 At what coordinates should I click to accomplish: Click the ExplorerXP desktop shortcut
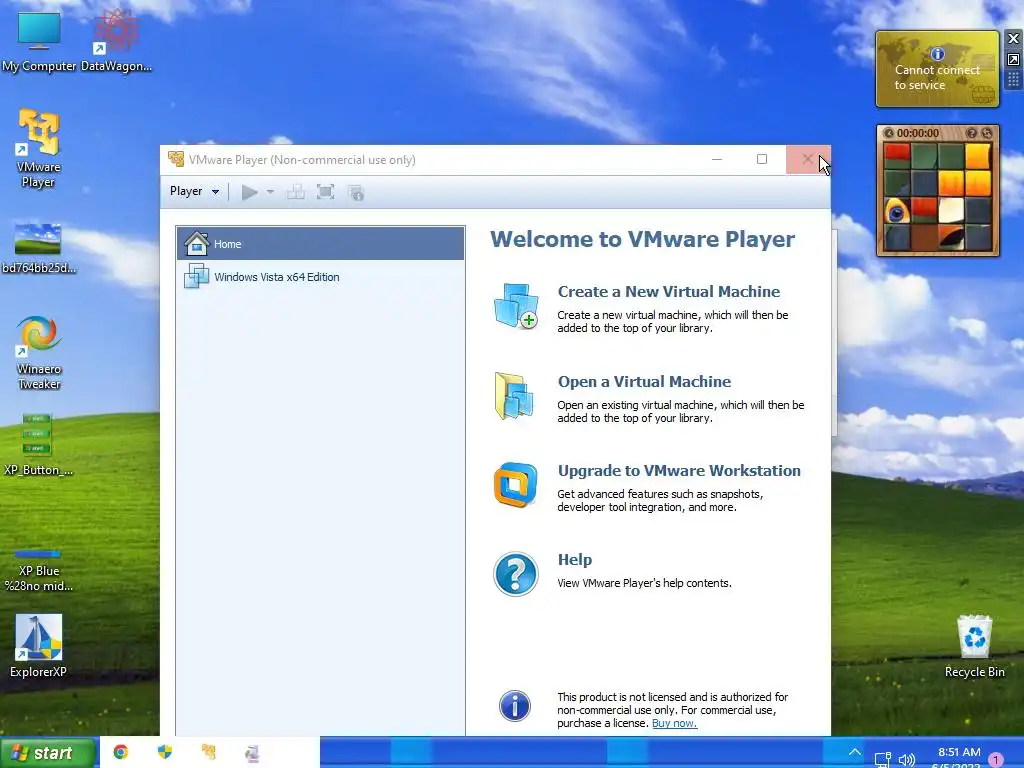(x=39, y=646)
